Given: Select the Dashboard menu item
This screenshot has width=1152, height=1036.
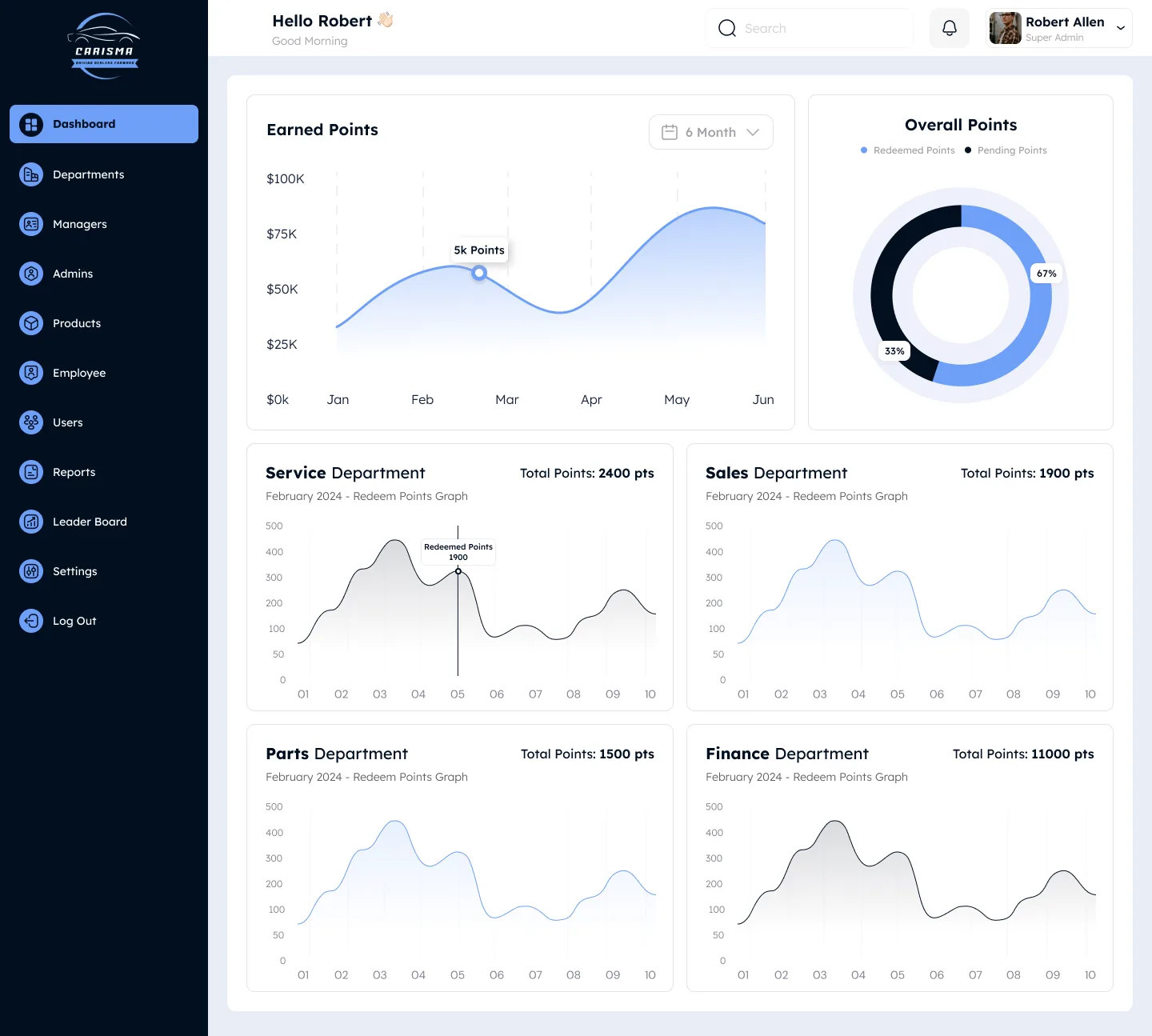Looking at the screenshot, I should (104, 124).
